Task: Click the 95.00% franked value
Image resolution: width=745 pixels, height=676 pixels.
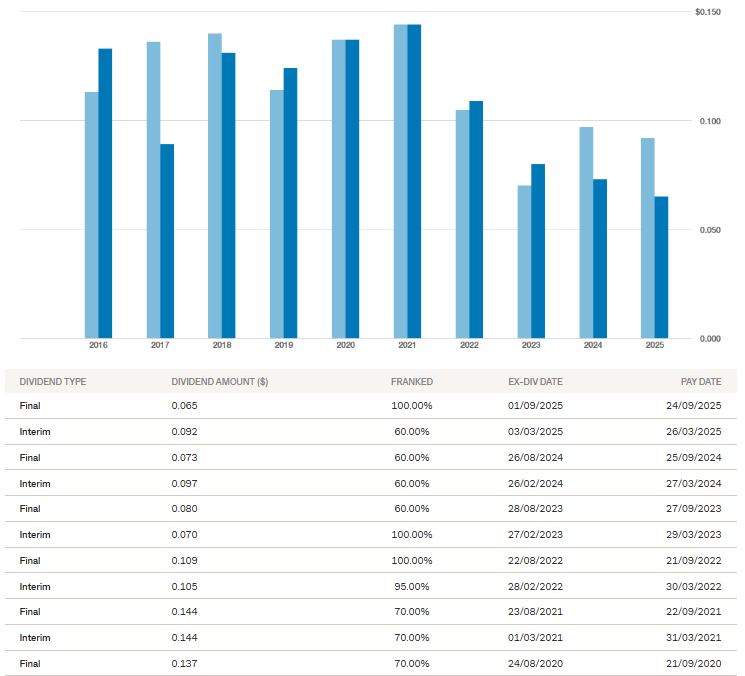Action: pos(411,586)
